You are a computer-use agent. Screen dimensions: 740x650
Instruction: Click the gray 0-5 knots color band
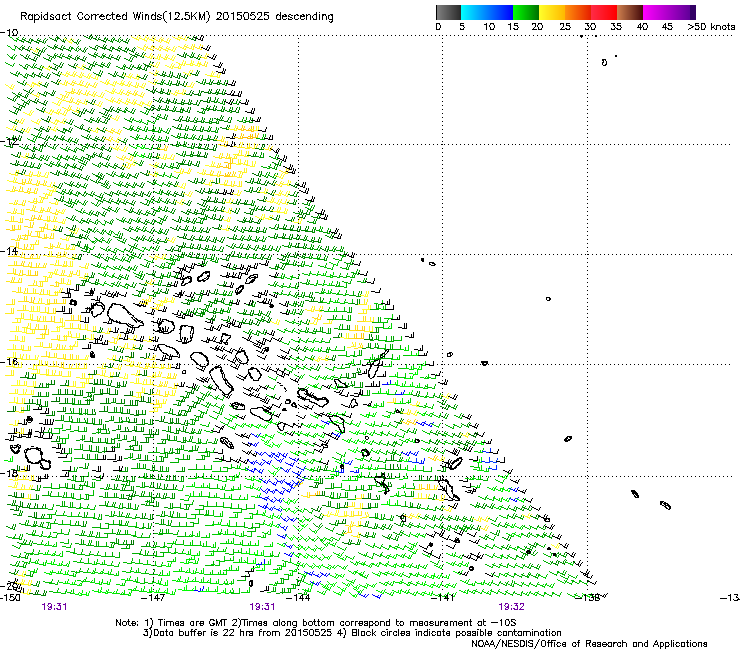[x=448, y=12]
